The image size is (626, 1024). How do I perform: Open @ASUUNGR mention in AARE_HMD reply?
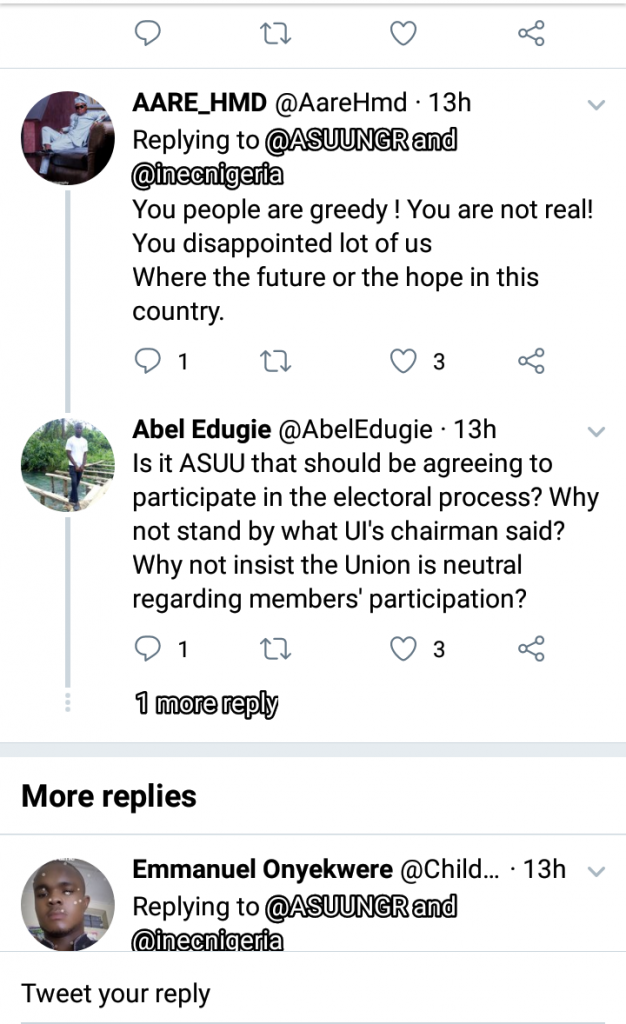335,140
